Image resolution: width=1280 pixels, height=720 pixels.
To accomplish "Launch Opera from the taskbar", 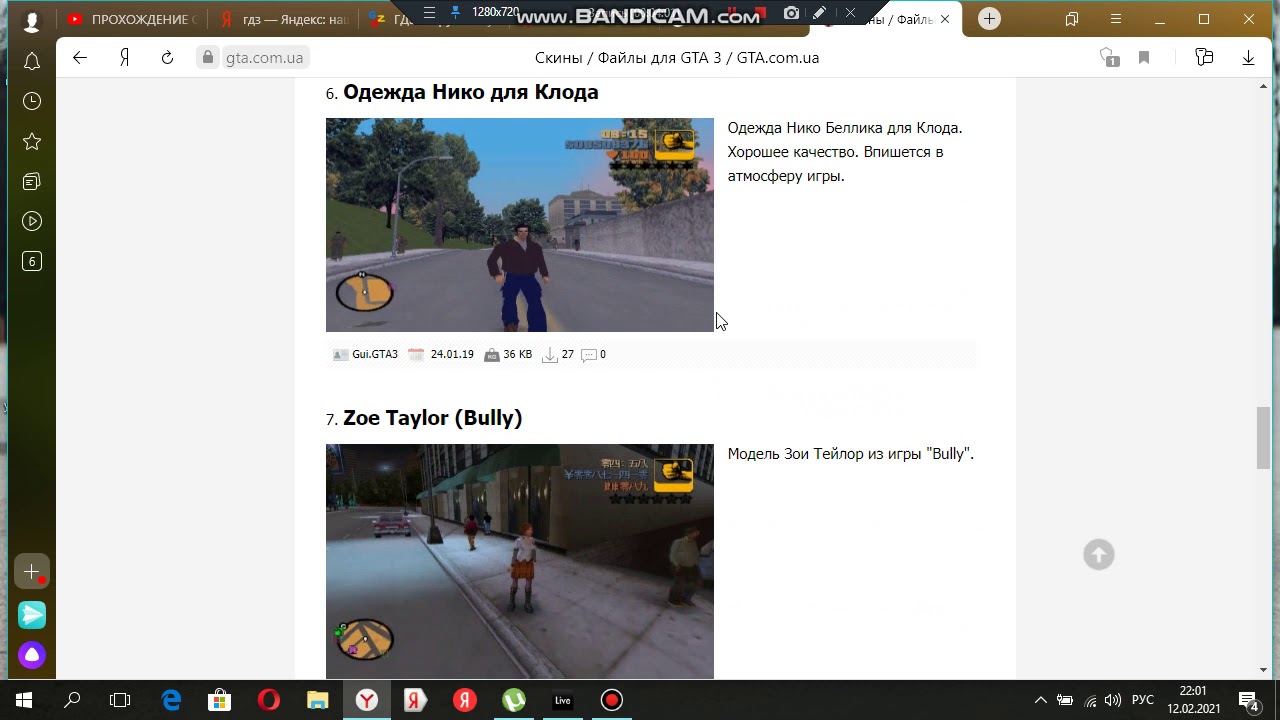I will click(x=268, y=700).
